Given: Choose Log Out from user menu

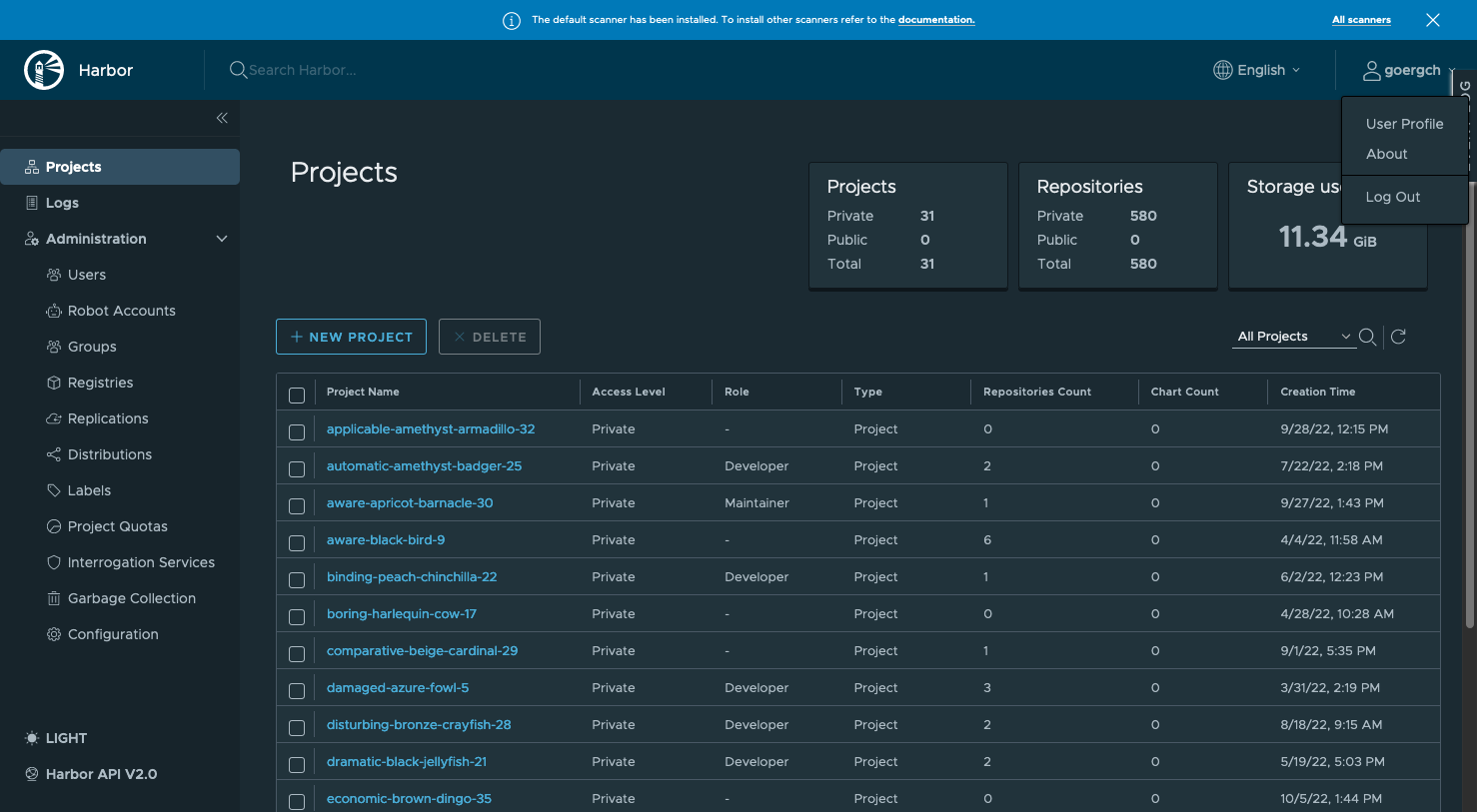Looking at the screenshot, I should [x=1392, y=197].
